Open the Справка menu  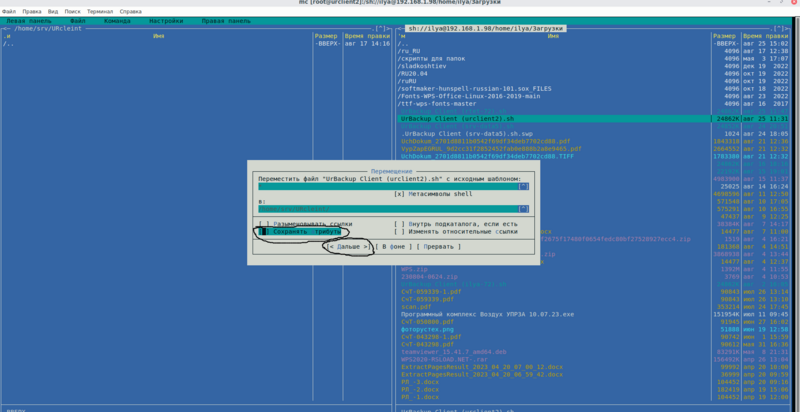pyautogui.click(x=131, y=11)
